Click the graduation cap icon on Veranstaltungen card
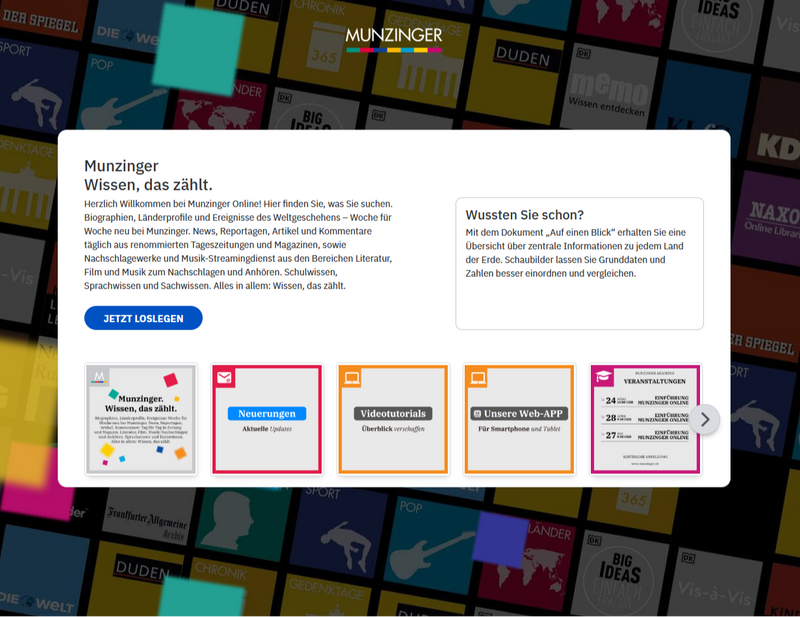The width and height of the screenshot is (800, 617). pyautogui.click(x=603, y=377)
